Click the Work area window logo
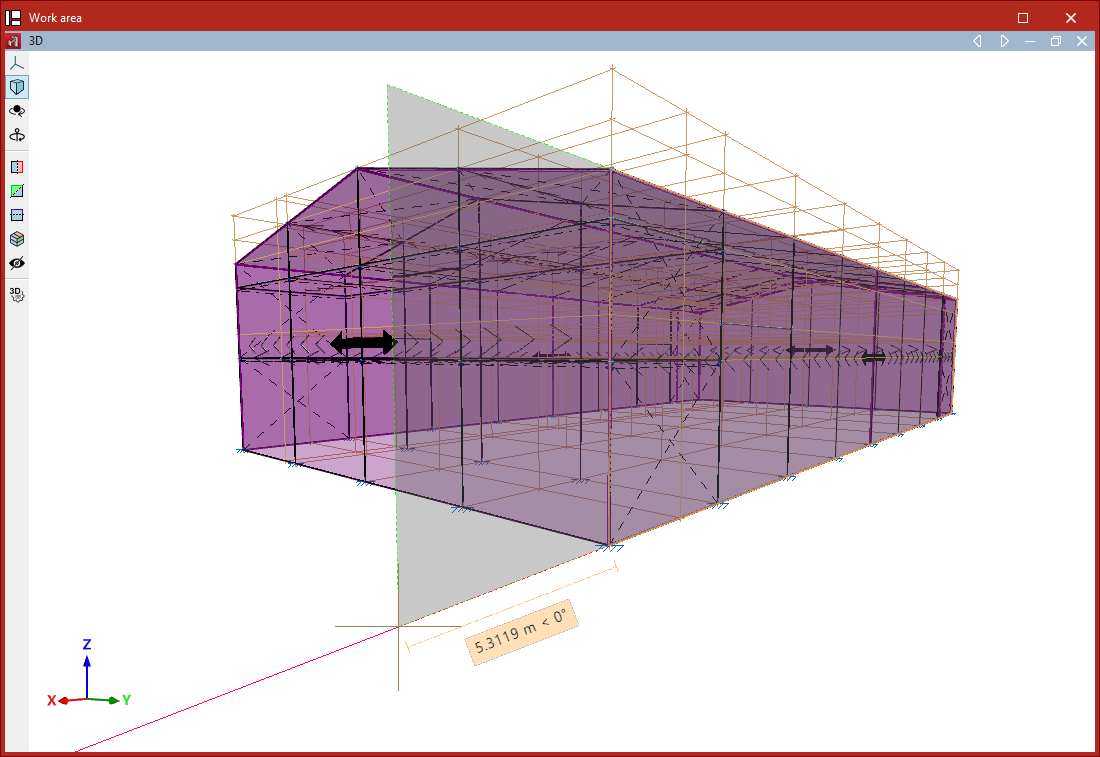1100x757 pixels. [13, 18]
